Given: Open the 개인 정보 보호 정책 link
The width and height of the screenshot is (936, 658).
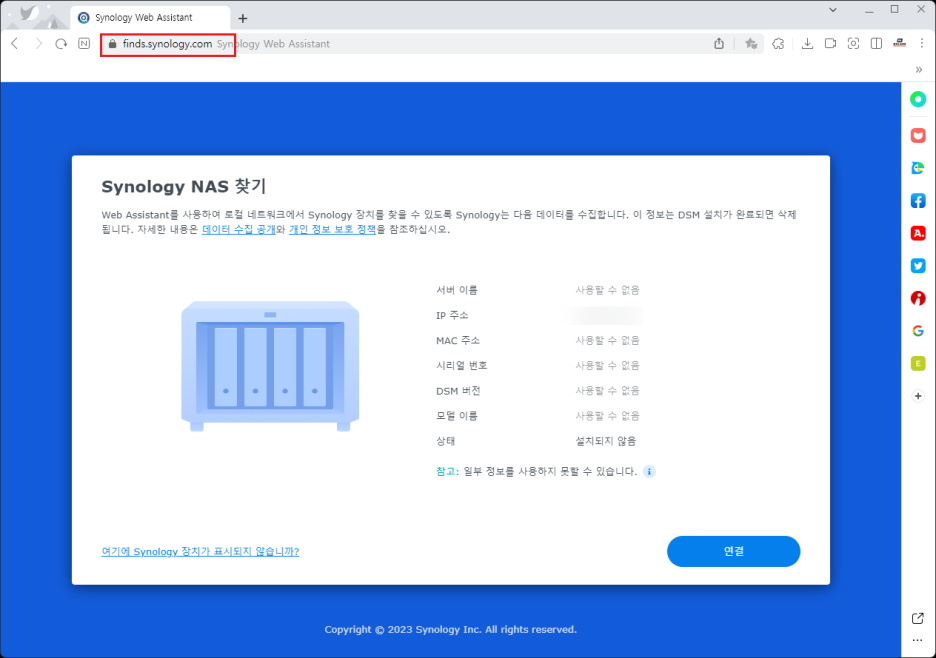Looking at the screenshot, I should 332,229.
